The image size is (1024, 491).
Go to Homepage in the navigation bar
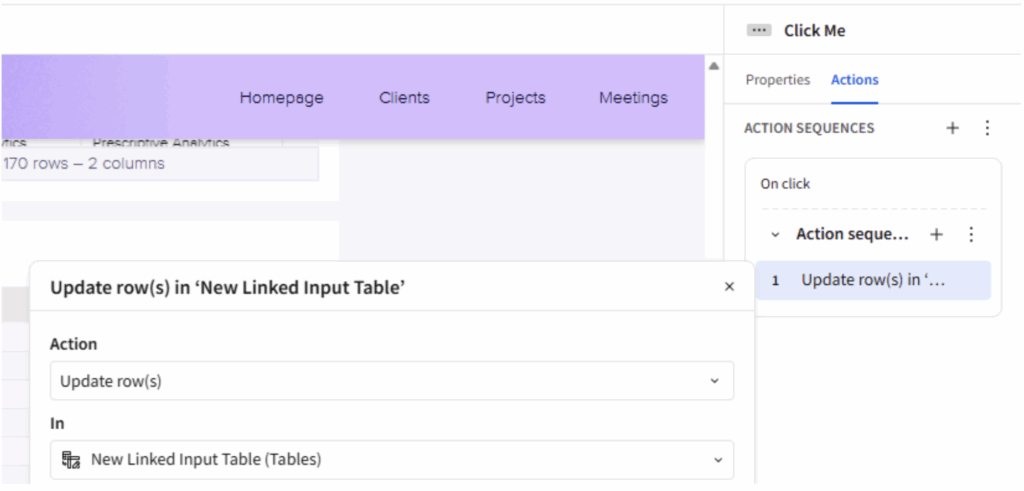[x=281, y=98]
